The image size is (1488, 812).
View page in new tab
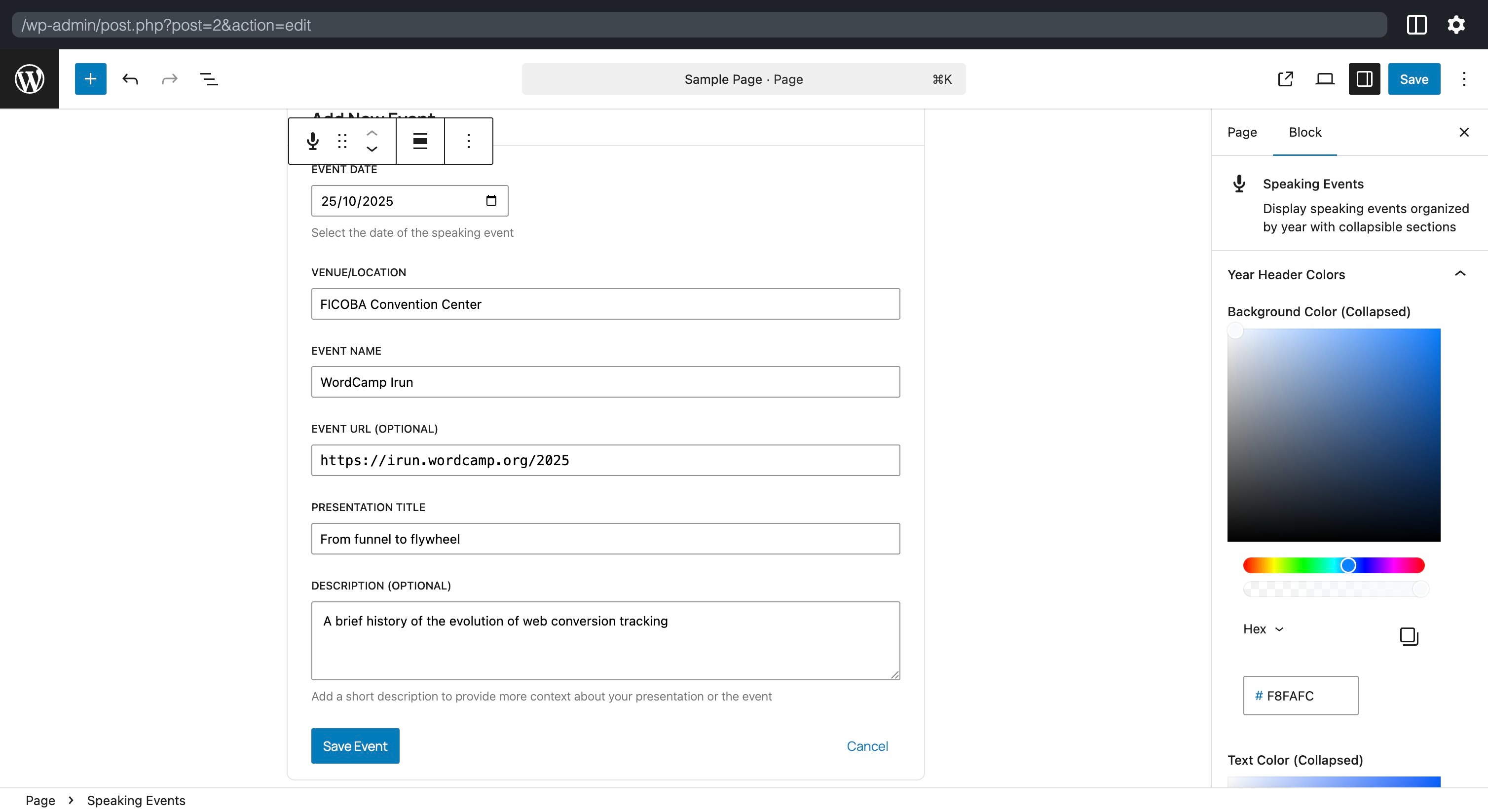click(1285, 79)
